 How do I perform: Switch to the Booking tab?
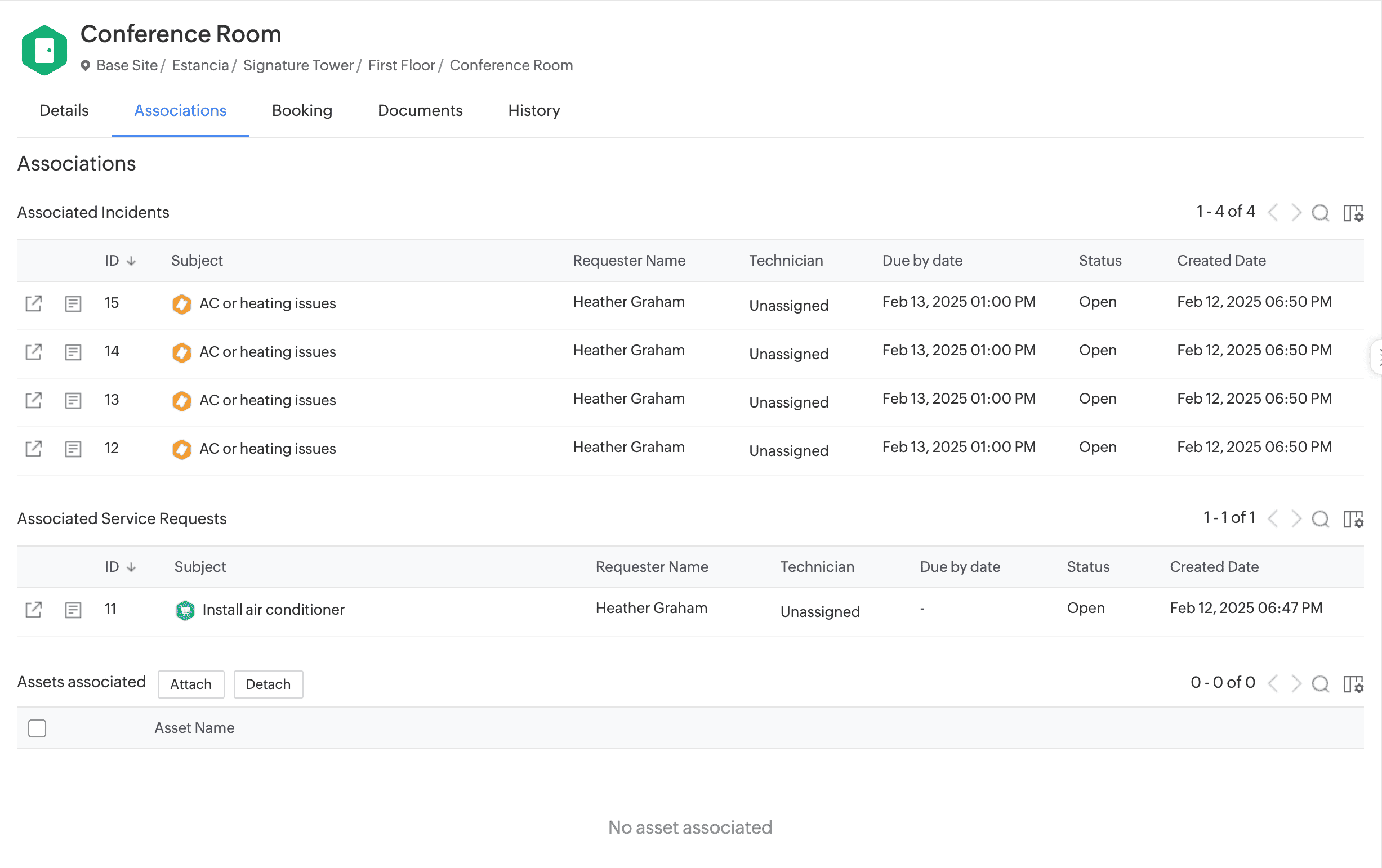click(302, 110)
